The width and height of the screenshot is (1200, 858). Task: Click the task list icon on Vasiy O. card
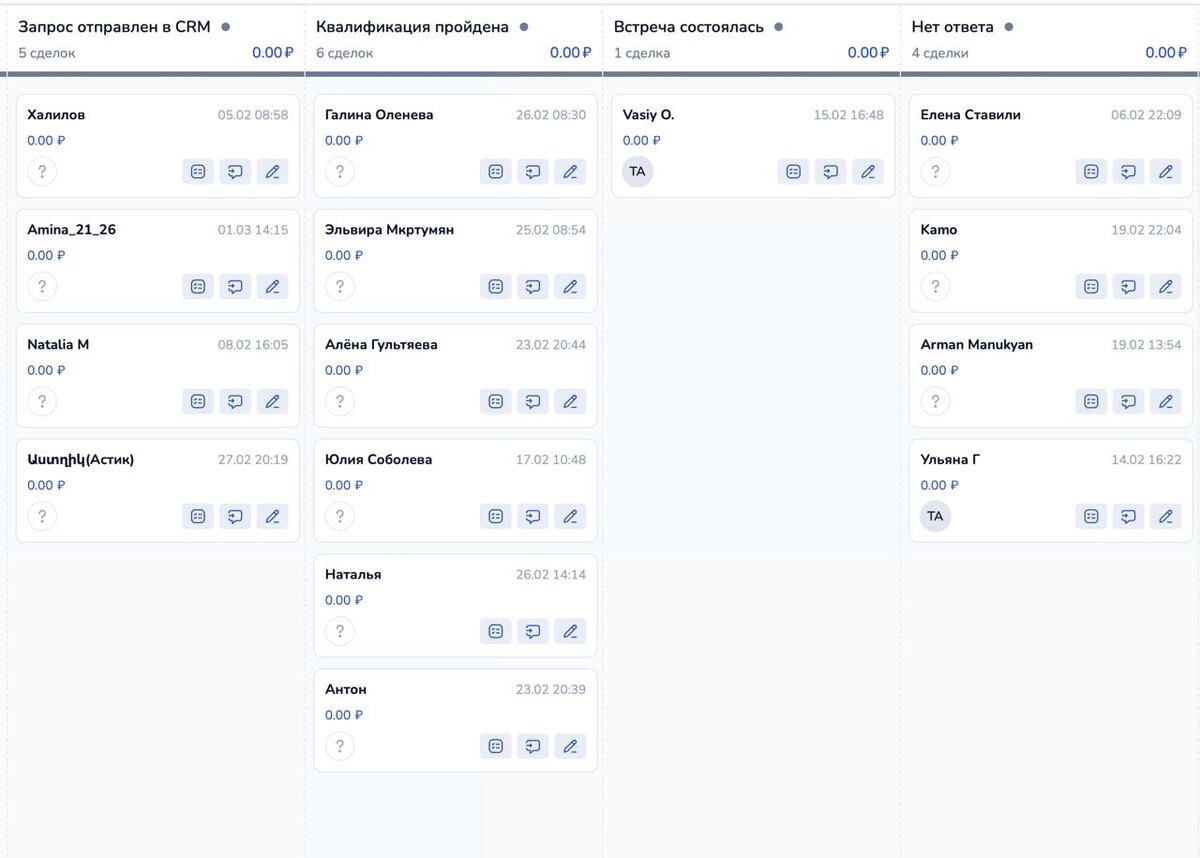click(793, 172)
